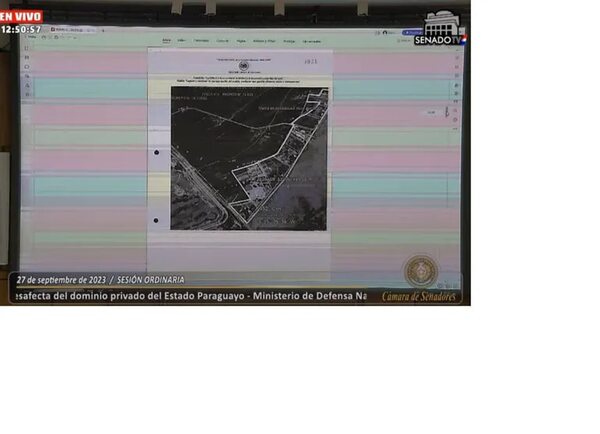Viewport: 600px width, 434px height.
Task: Click the aerial map image on the page
Action: [x=249, y=158]
